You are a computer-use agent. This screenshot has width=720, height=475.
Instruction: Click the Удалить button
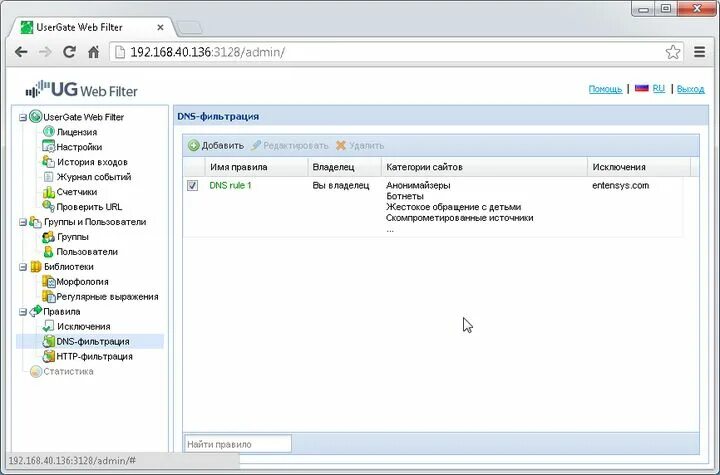[x=360, y=146]
